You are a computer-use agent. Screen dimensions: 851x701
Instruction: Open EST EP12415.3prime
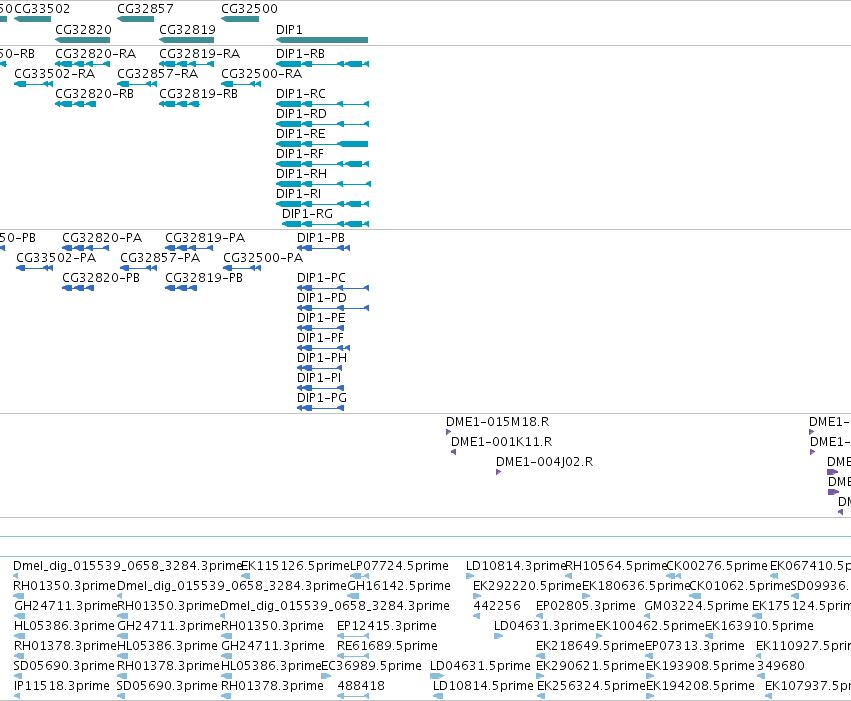[353, 636]
